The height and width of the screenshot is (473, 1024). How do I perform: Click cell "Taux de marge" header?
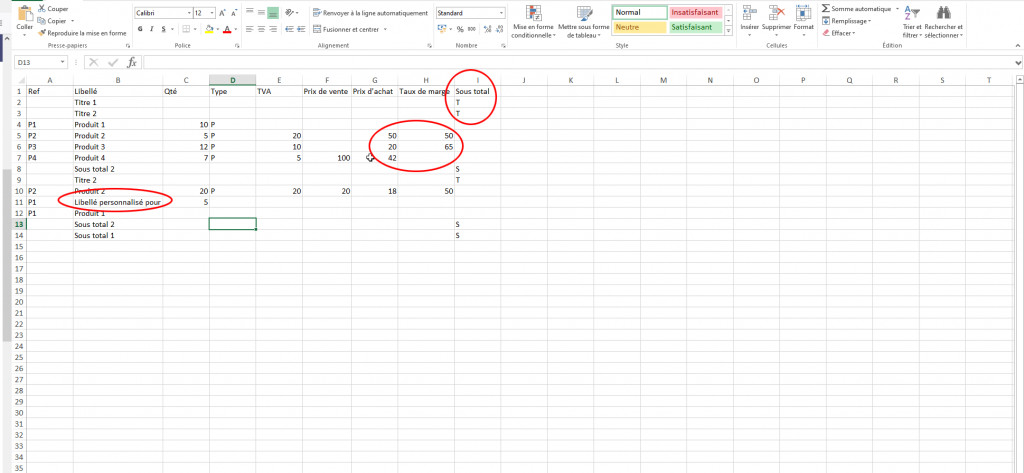coord(426,91)
